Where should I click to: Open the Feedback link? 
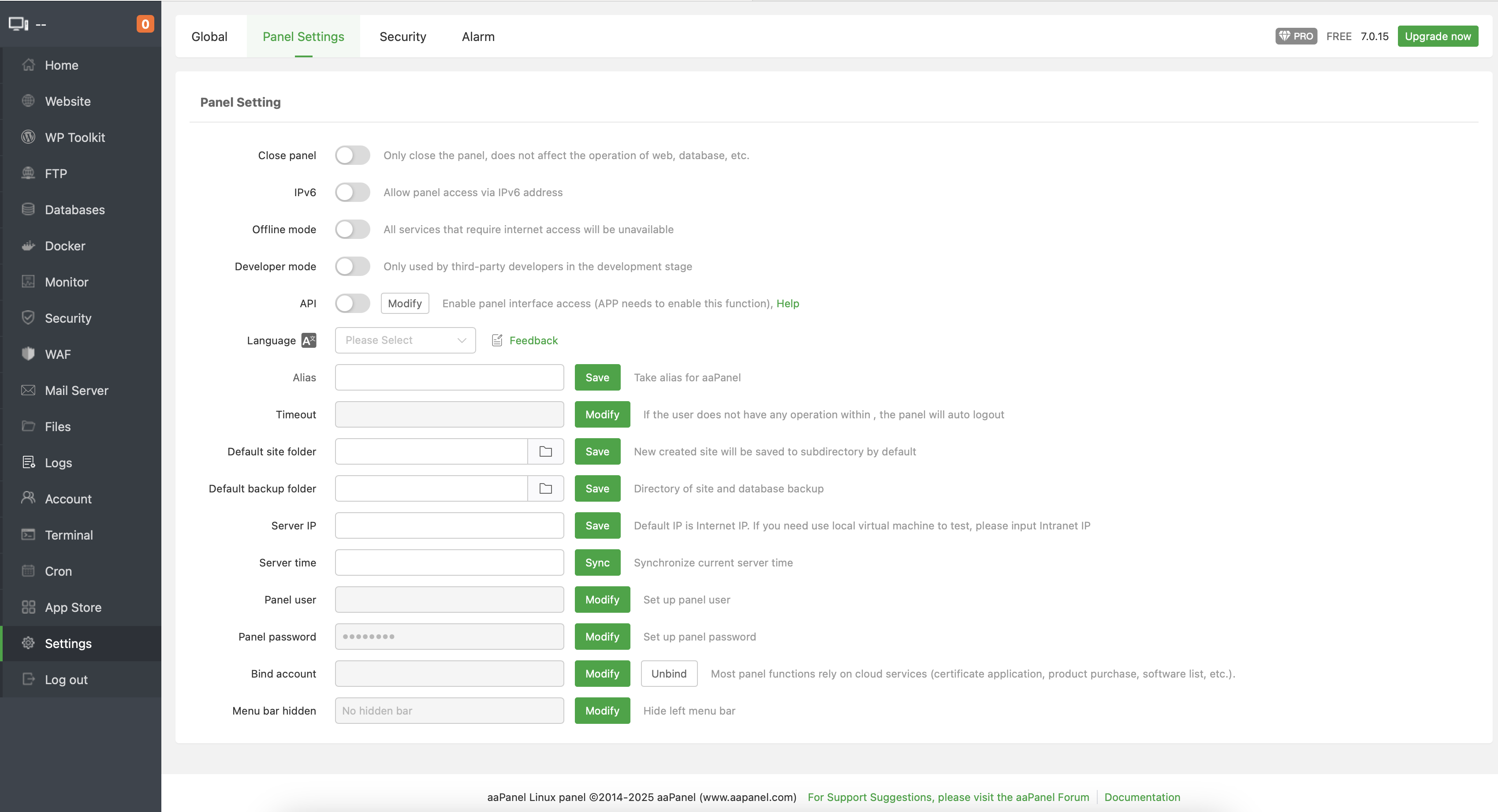coord(533,340)
